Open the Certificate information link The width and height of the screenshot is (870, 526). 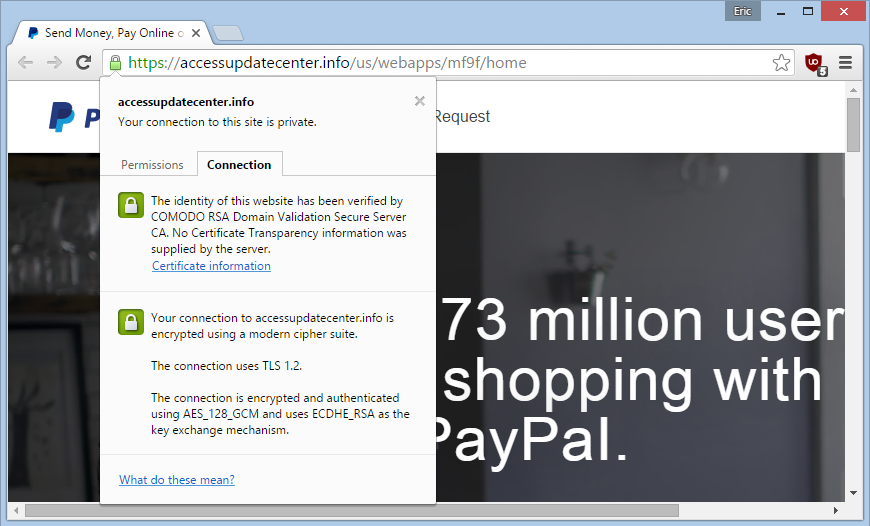(211, 266)
